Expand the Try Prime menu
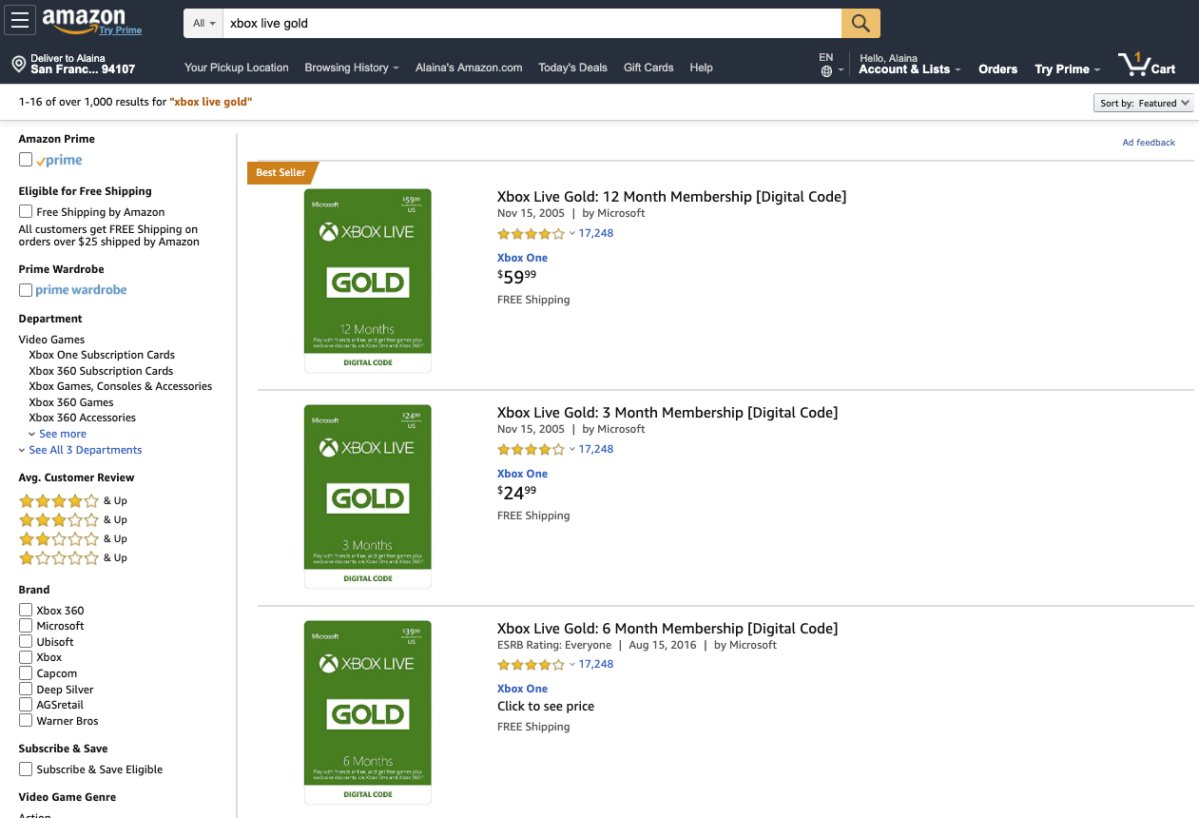The width and height of the screenshot is (1199, 818). (x=1067, y=69)
